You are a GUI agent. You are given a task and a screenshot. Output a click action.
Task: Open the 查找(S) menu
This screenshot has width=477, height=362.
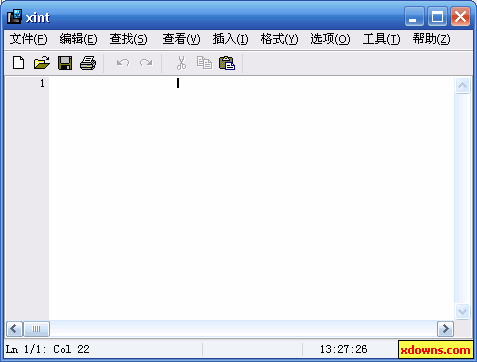point(128,39)
